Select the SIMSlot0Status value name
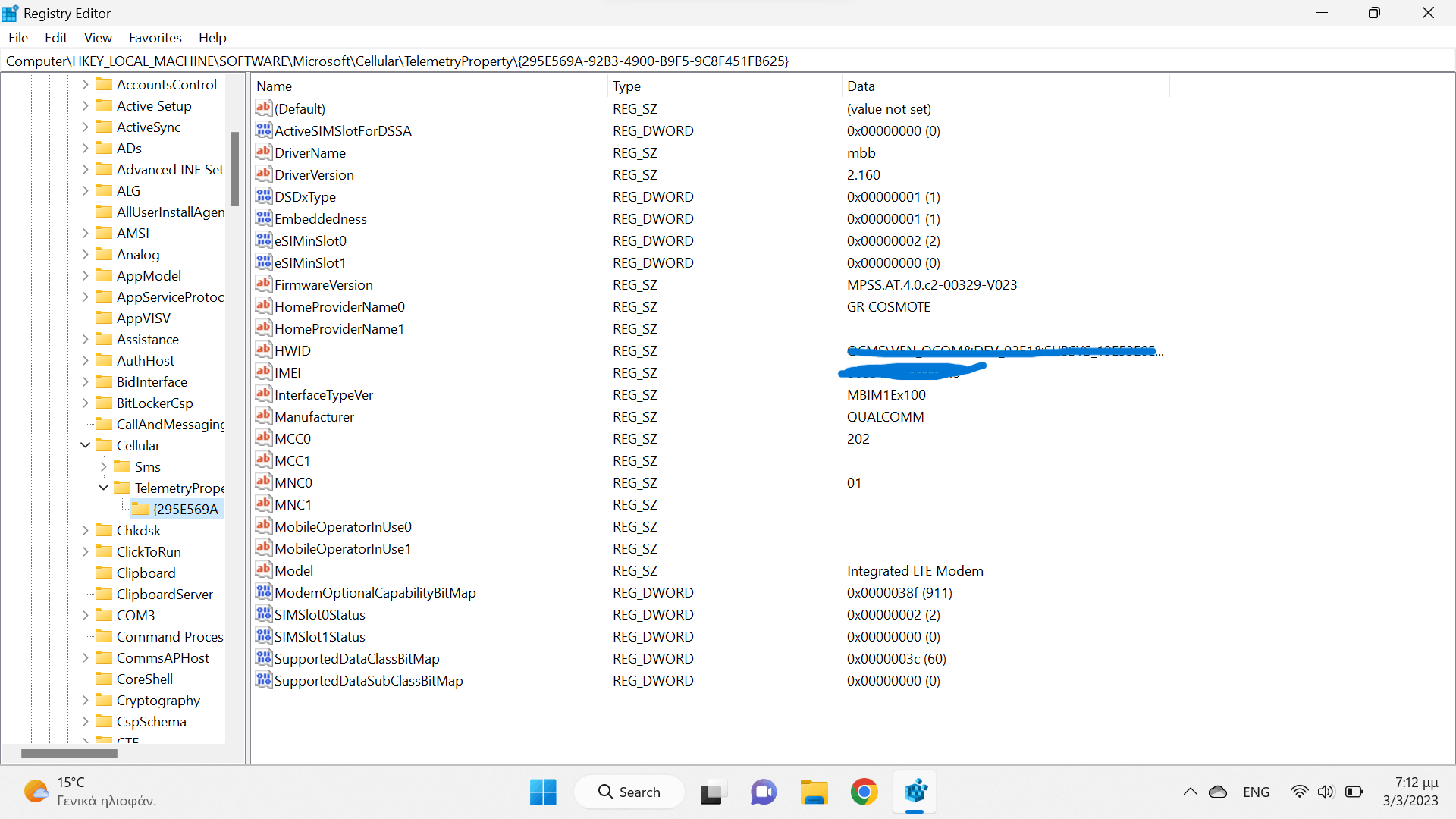Screen dimensions: 1456x819 pos(320,614)
